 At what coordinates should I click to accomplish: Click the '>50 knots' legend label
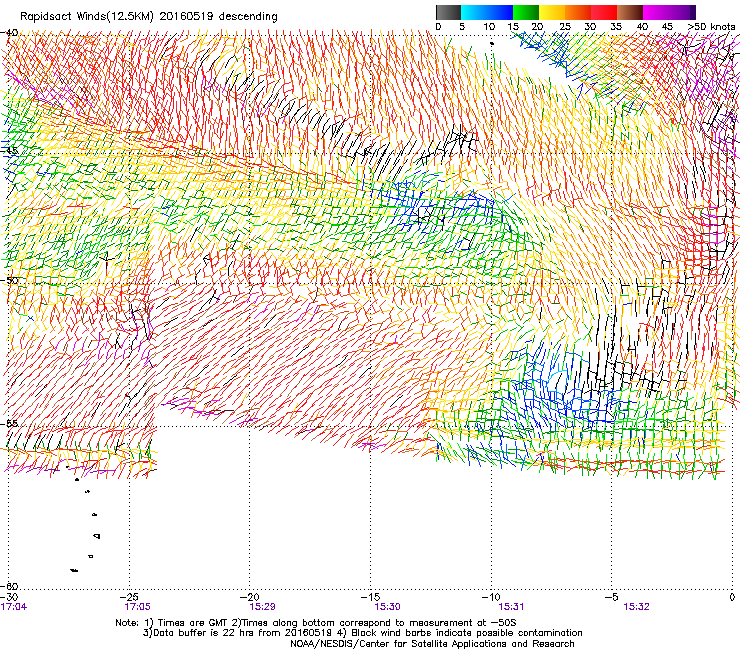[711, 27]
